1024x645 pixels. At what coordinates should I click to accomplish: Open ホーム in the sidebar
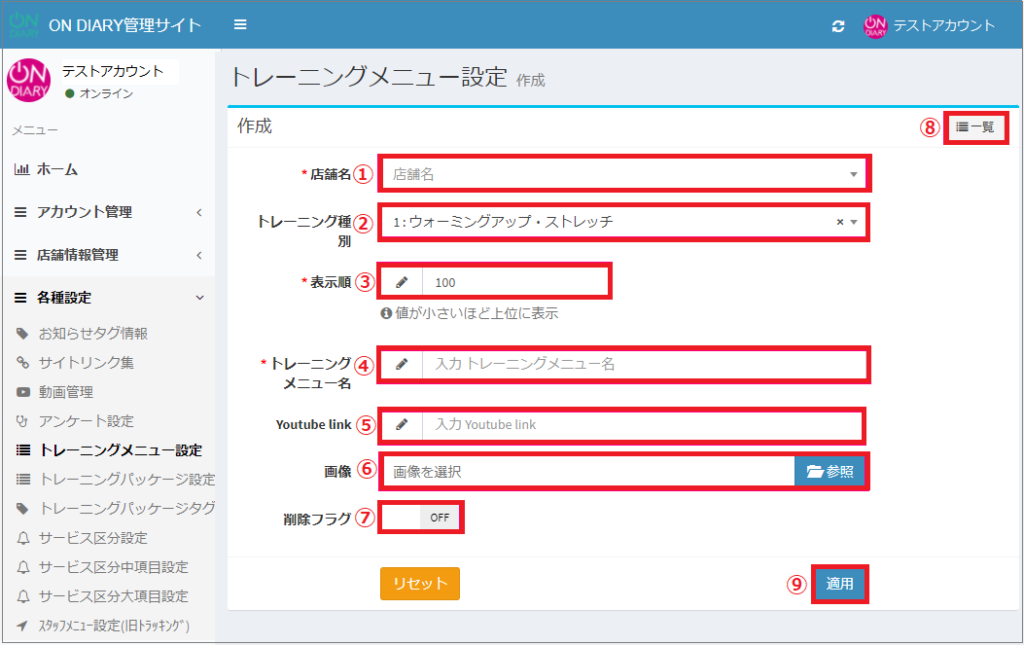coord(57,170)
